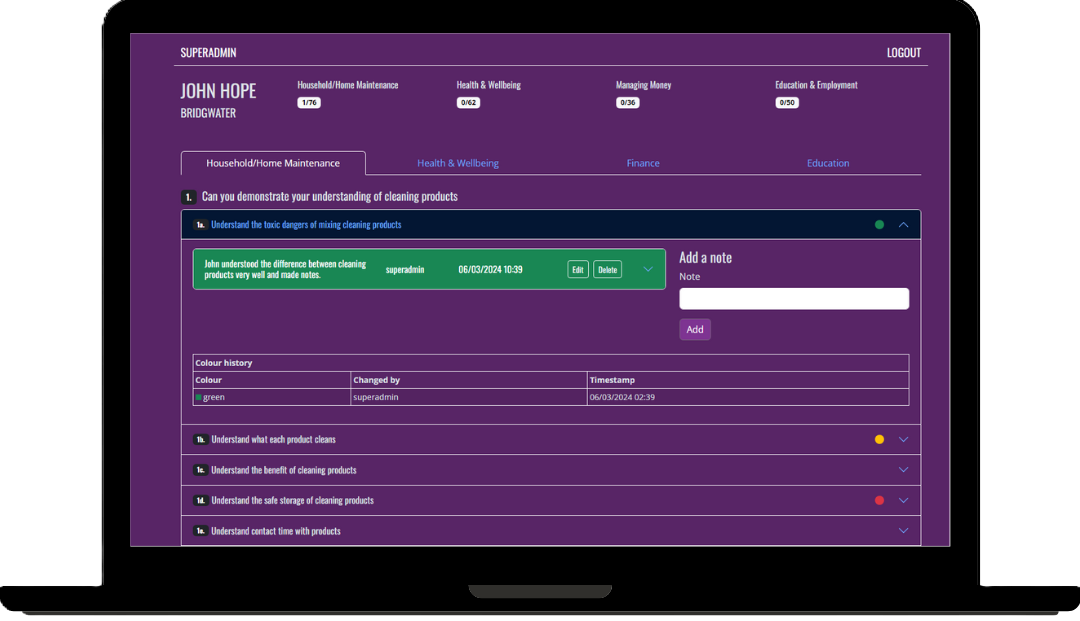Click the 1/76 Household progress badge
The width and height of the screenshot is (1080, 621).
pyautogui.click(x=309, y=103)
